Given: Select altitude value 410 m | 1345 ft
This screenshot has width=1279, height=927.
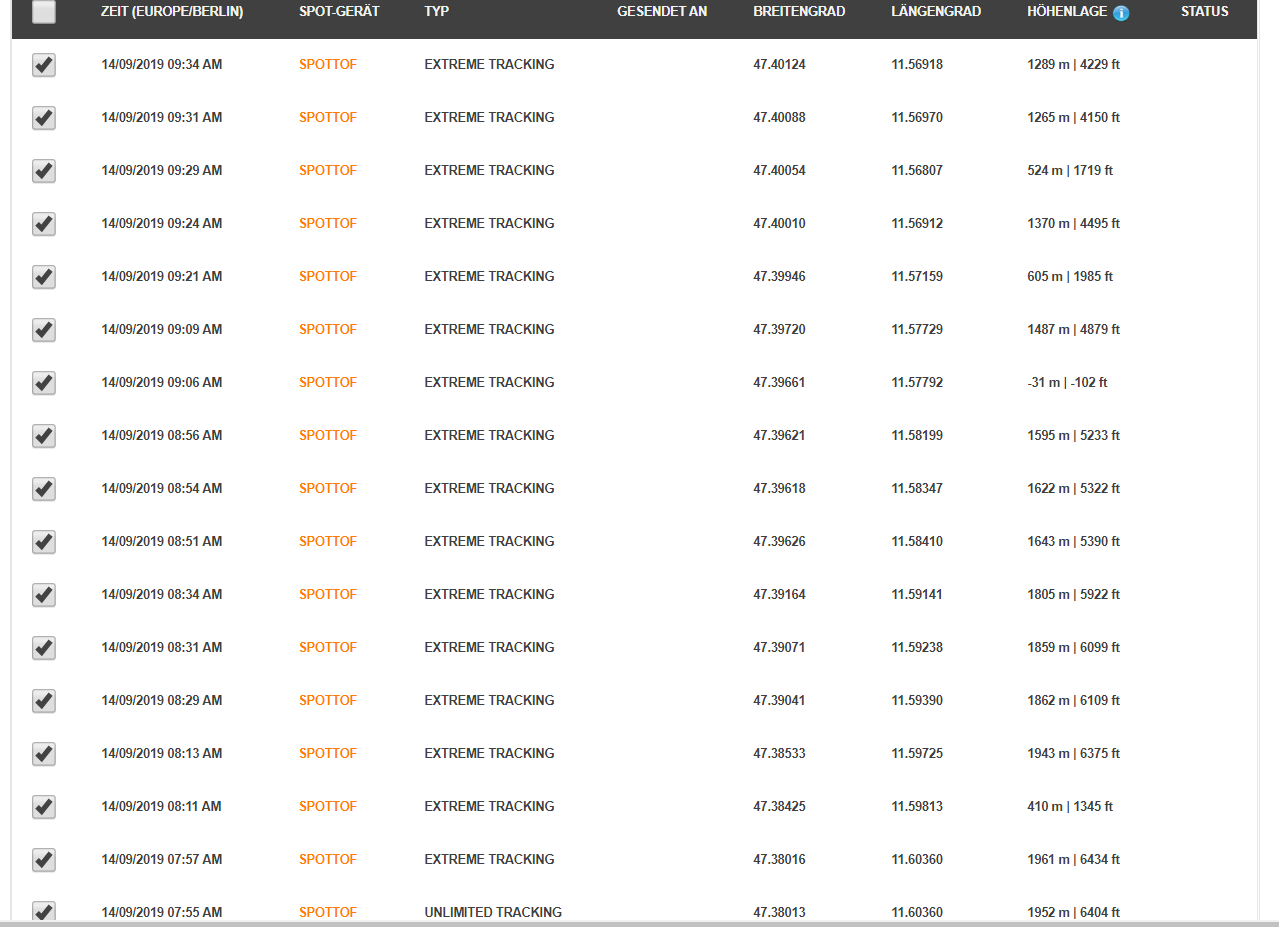Looking at the screenshot, I should pyautogui.click(x=1070, y=807).
